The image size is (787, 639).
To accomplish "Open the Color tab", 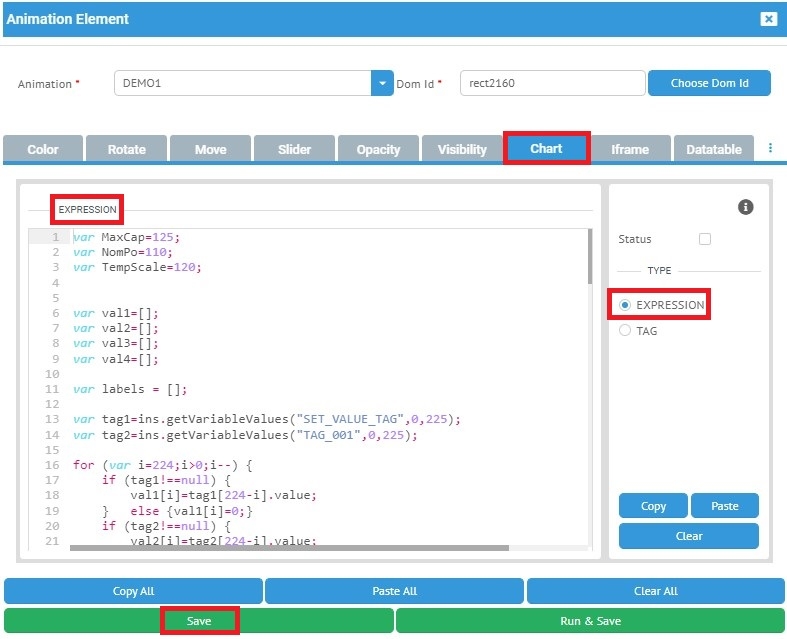I will [43, 149].
